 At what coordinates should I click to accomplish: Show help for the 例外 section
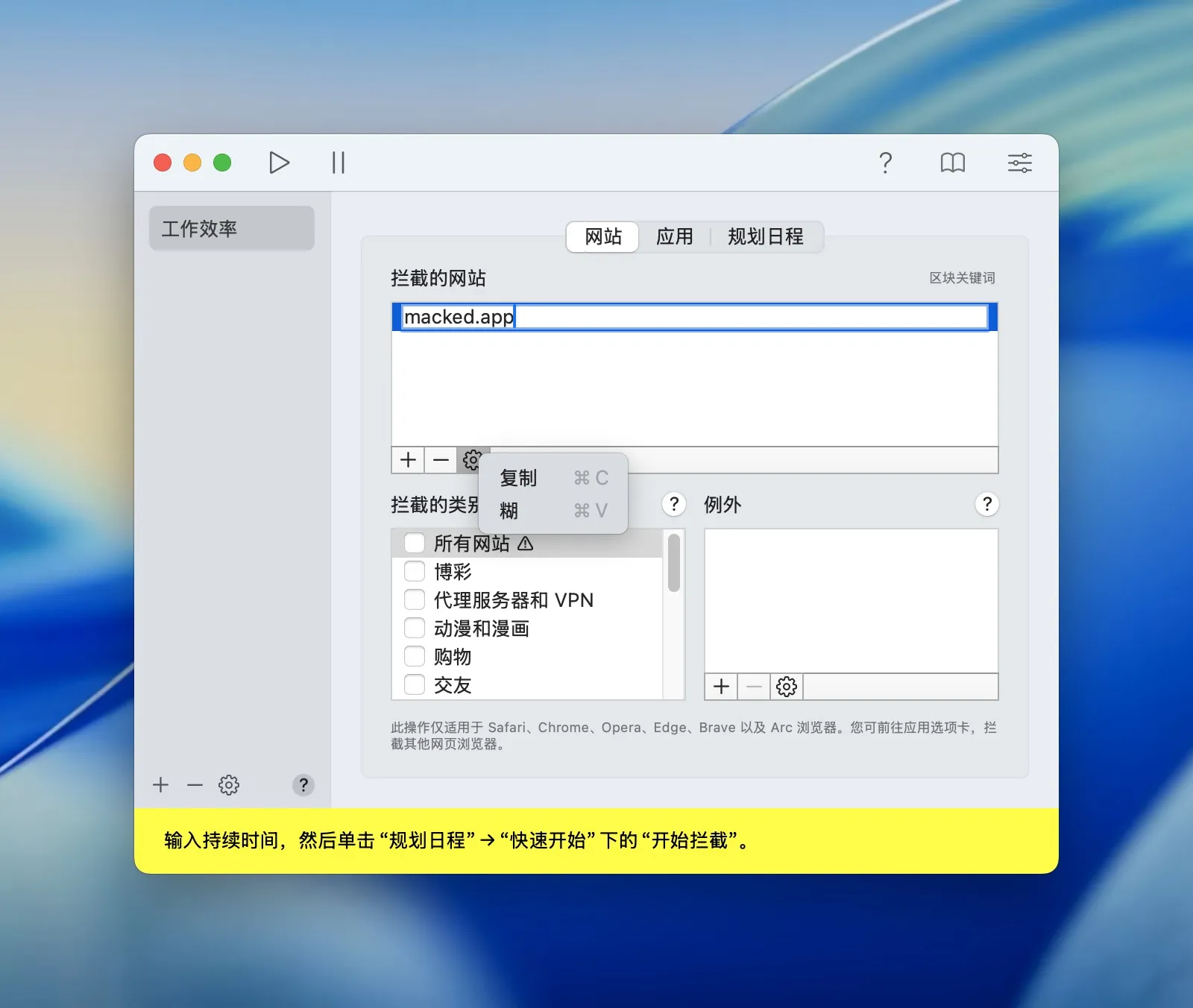[x=986, y=505]
